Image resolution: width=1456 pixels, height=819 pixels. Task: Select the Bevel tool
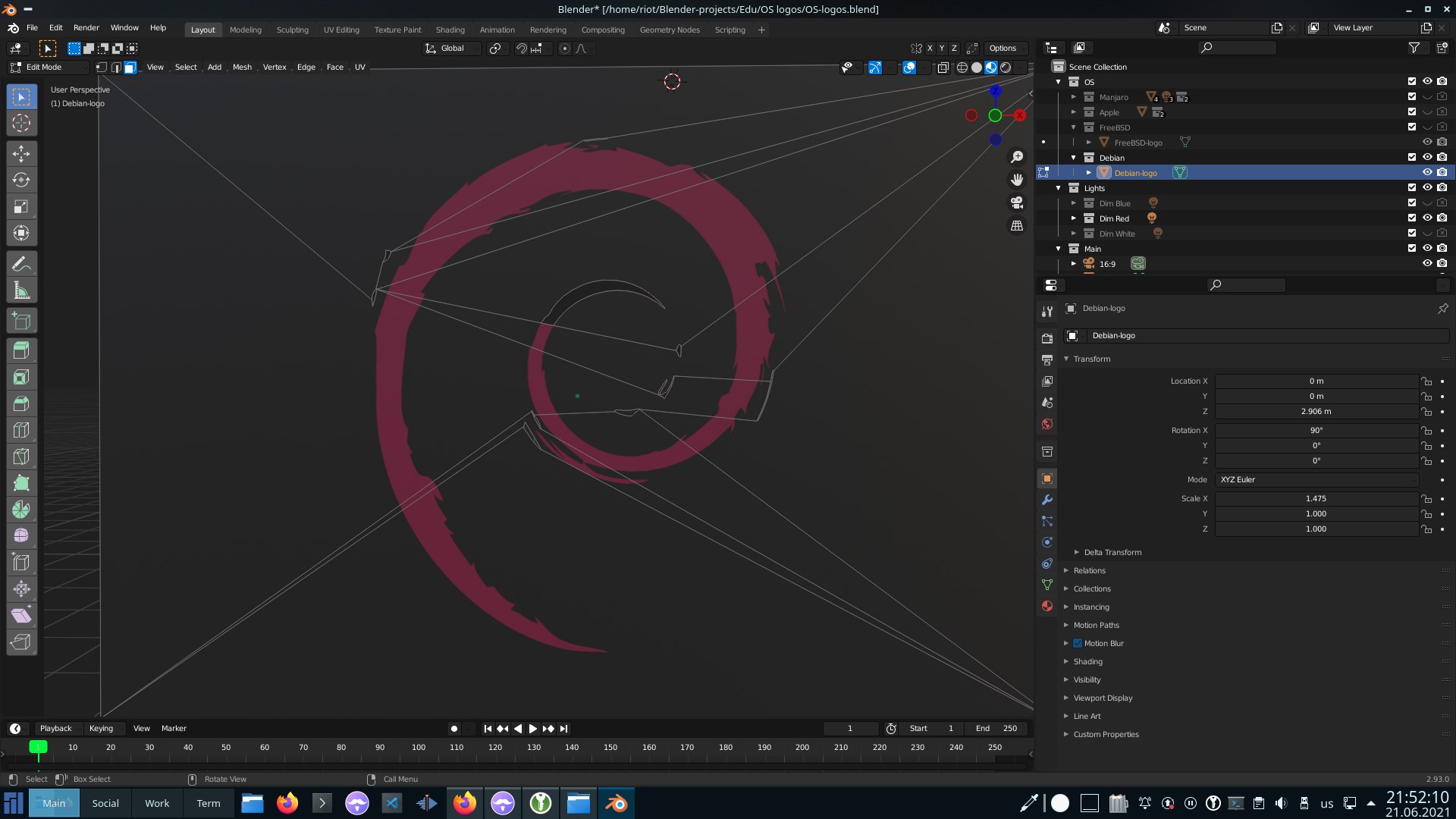[21, 403]
